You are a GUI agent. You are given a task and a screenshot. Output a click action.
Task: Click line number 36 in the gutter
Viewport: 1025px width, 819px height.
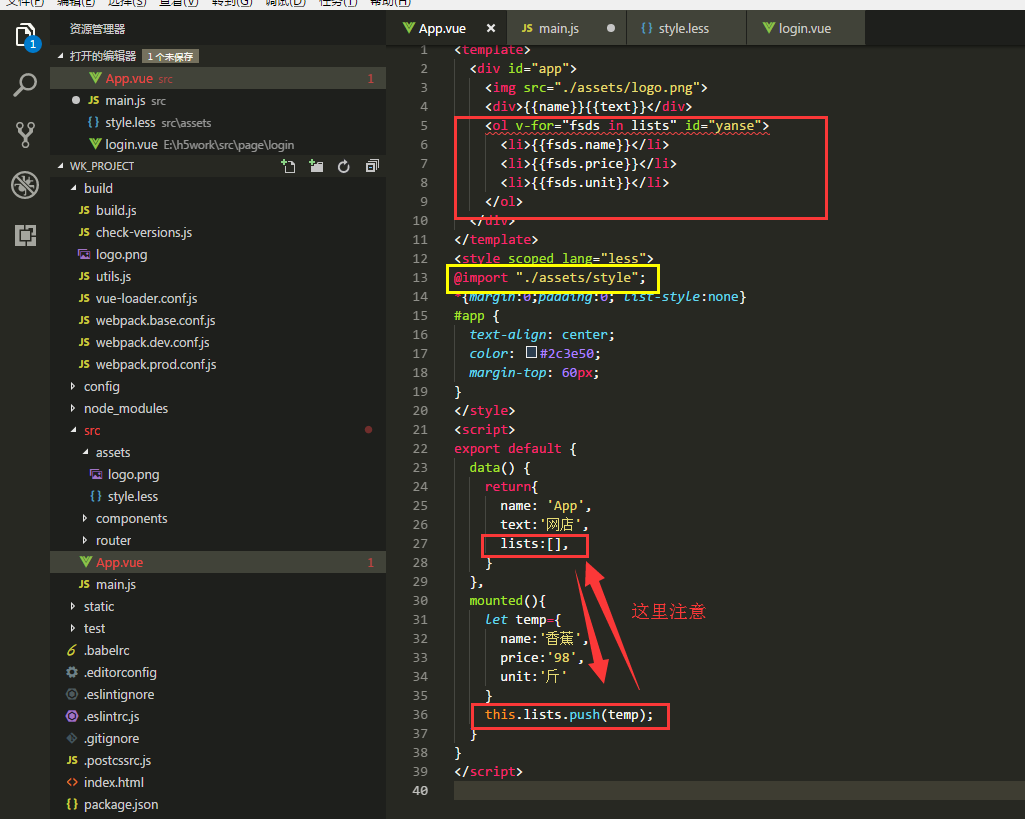[420, 715]
